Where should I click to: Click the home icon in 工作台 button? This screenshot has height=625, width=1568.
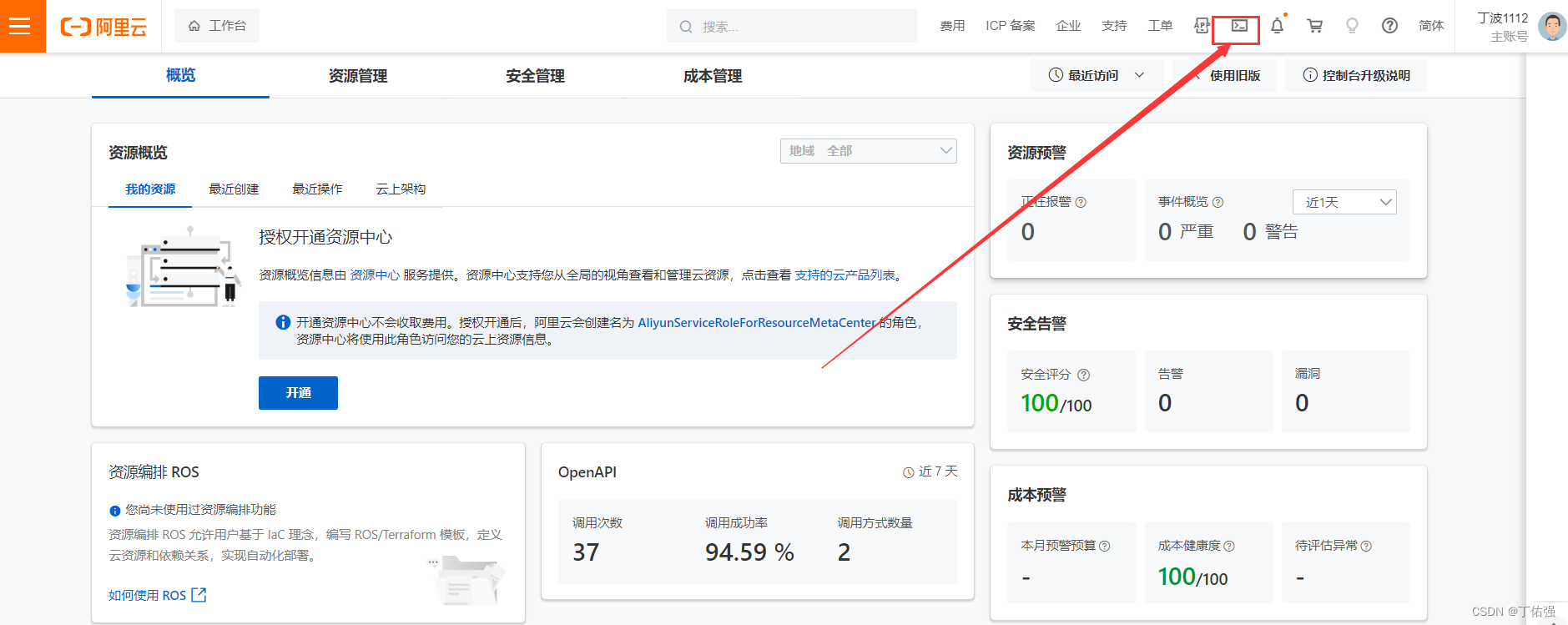pos(194,26)
